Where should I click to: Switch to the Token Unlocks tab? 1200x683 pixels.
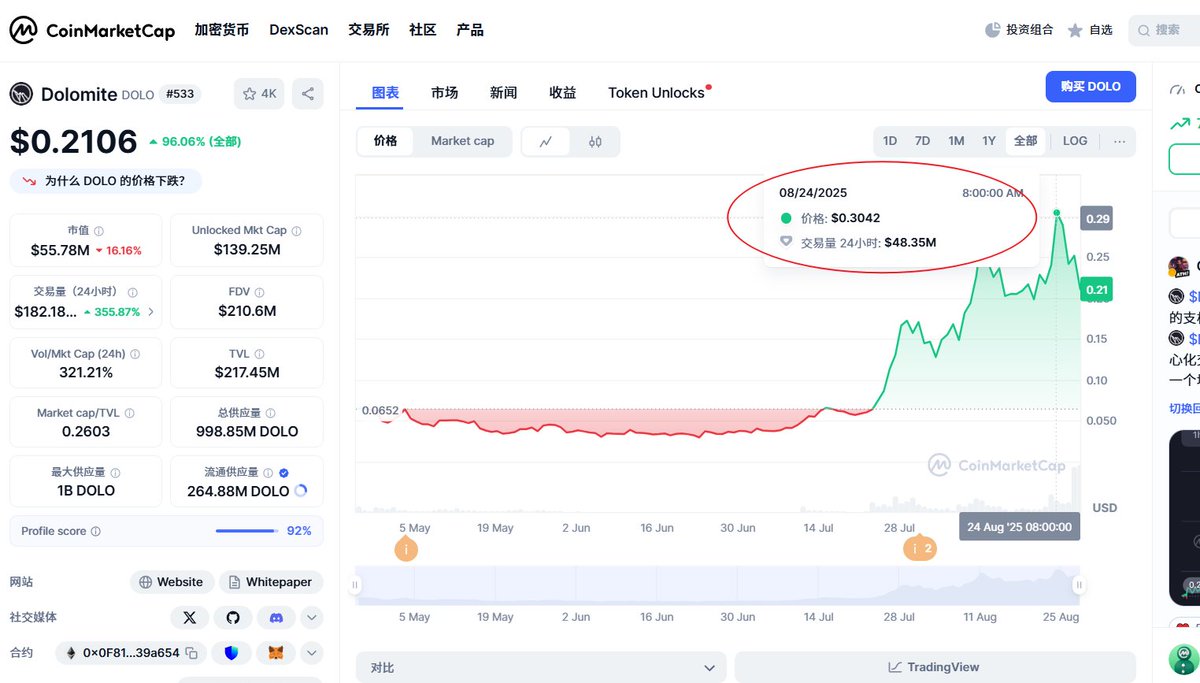click(x=657, y=93)
